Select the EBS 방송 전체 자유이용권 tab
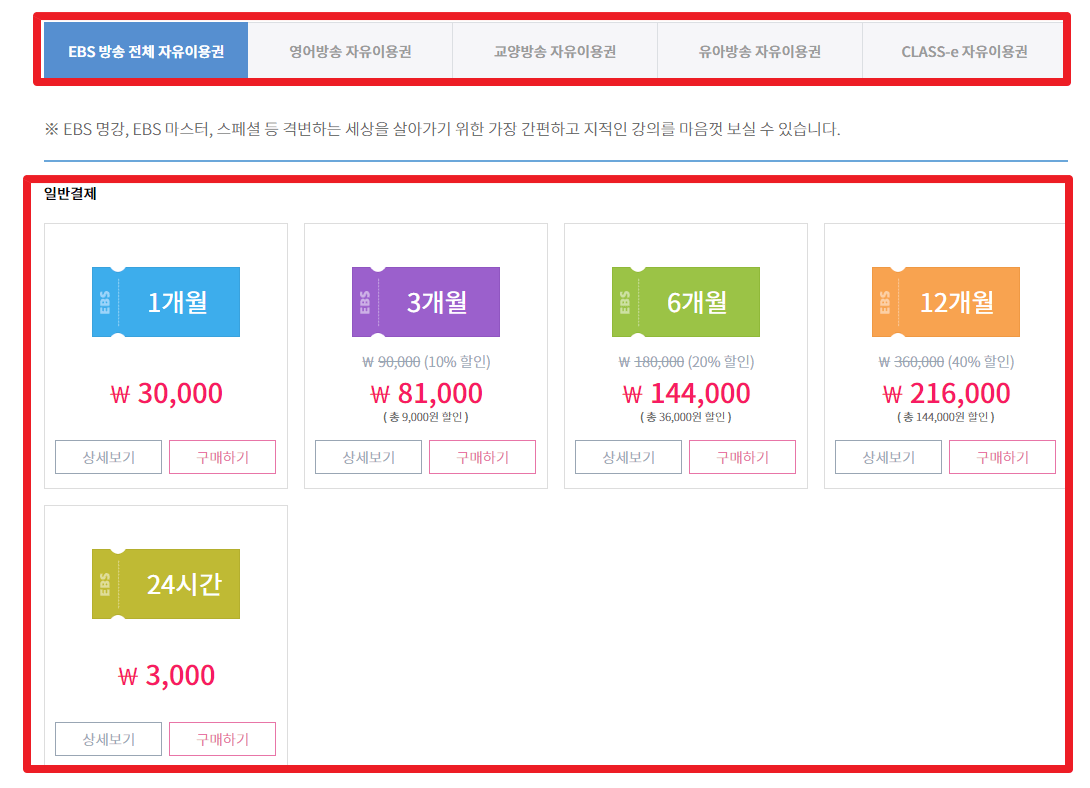The image size is (1090, 788). 146,51
